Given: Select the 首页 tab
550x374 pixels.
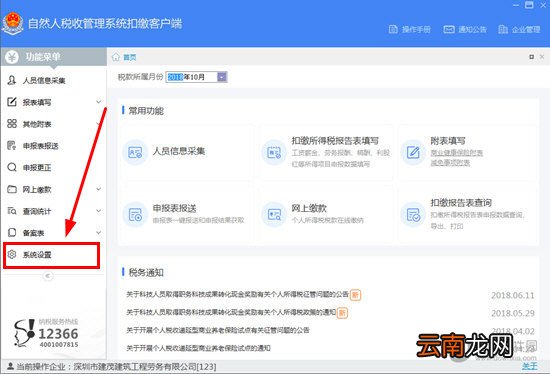Looking at the screenshot, I should coord(130,57).
